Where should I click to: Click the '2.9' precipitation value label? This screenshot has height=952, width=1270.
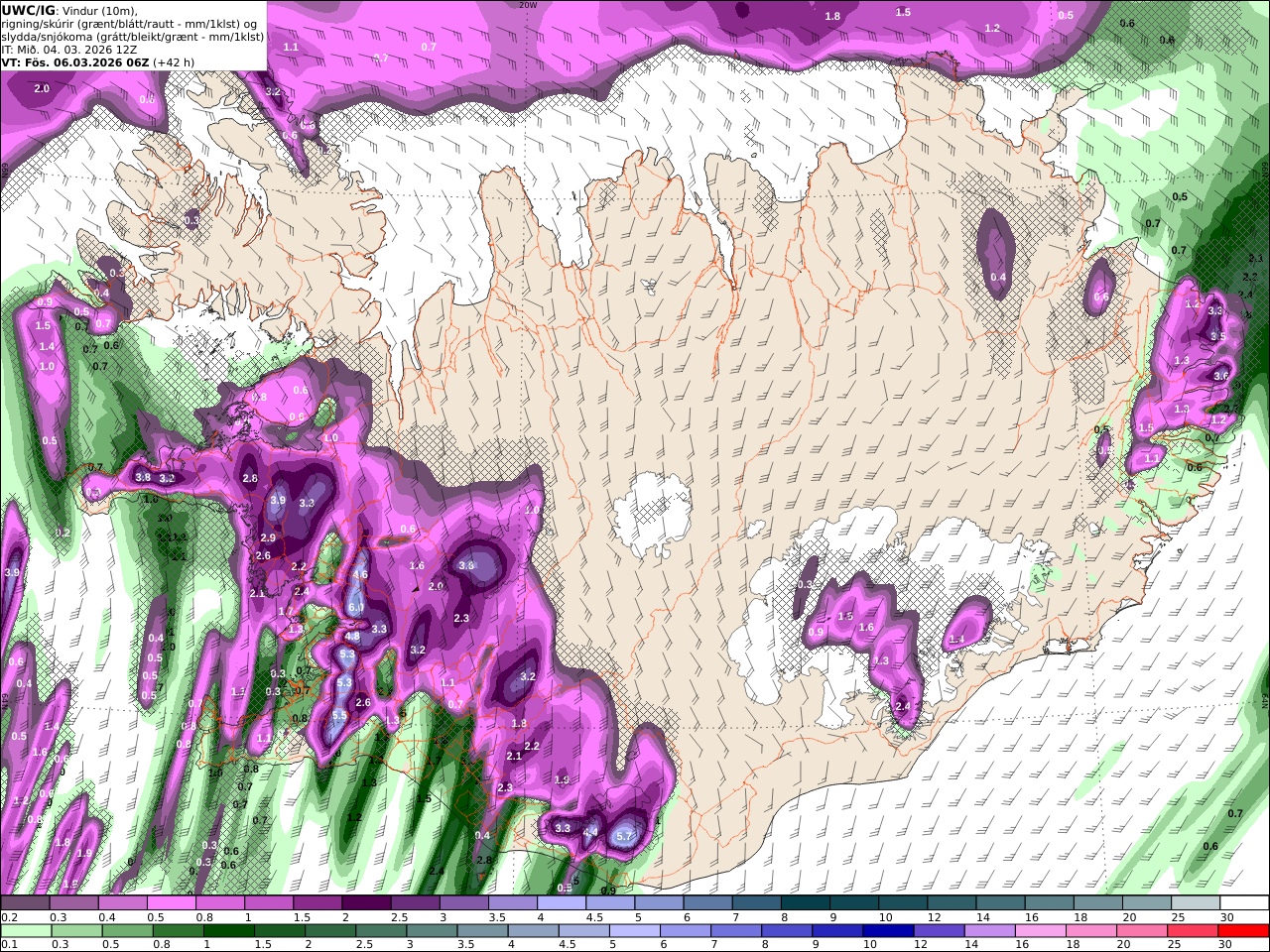(268, 537)
